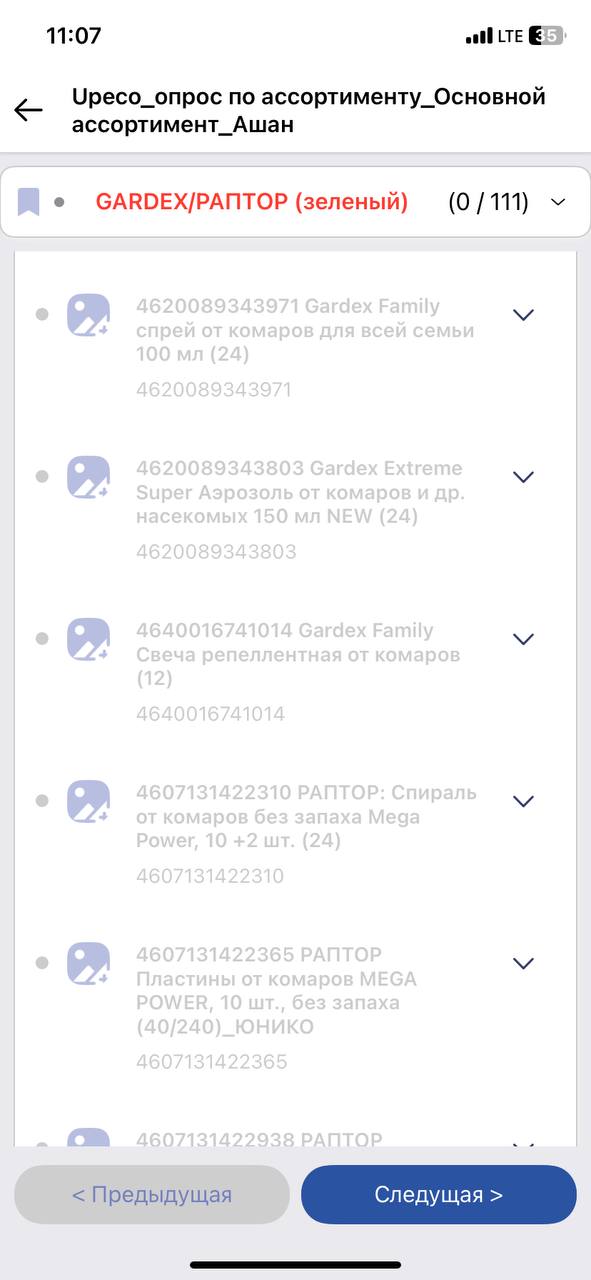This screenshot has width=591, height=1280.
Task: Click the Следущая > button
Action: 439,1194
